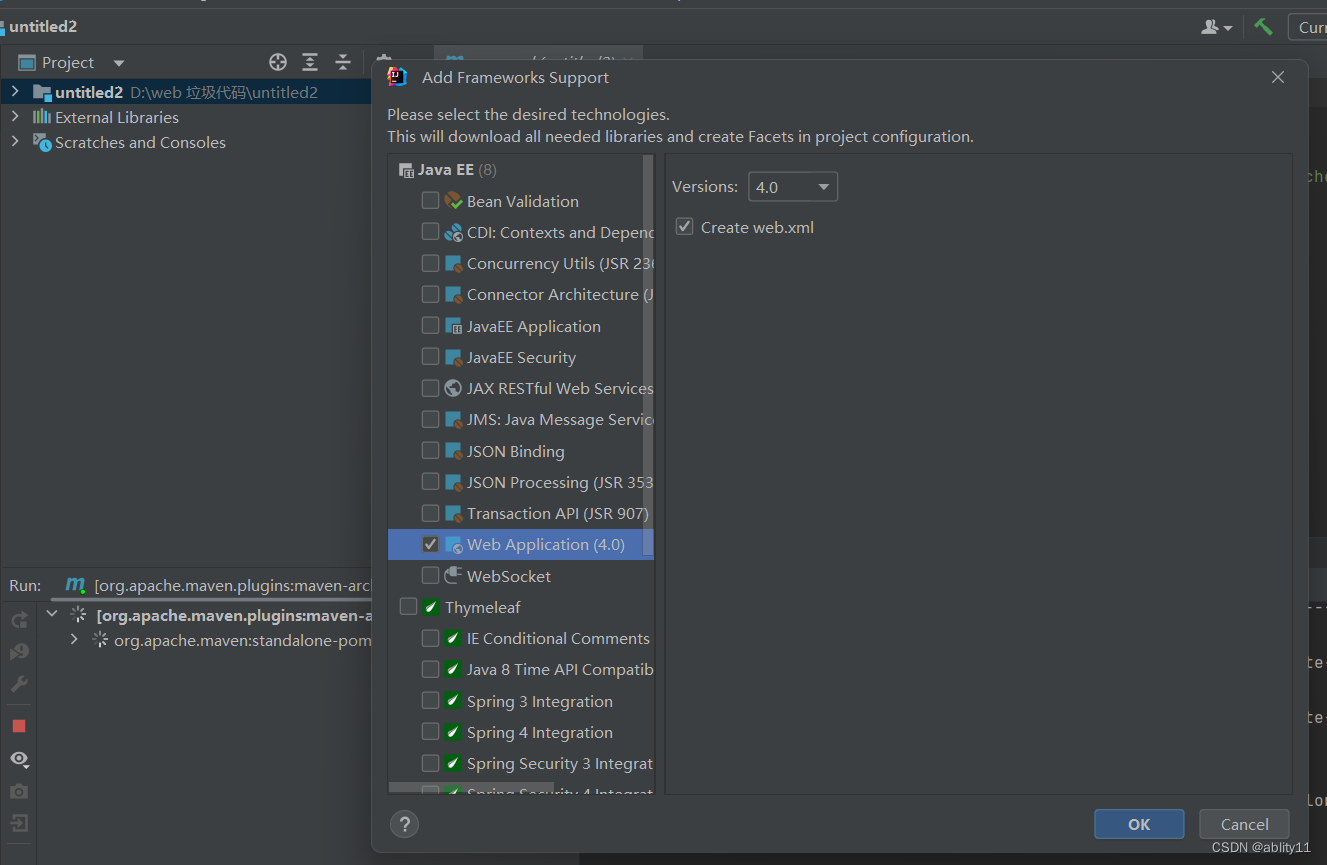Screen dimensions: 1327x865
Task: Click OK in Add Frameworks Support
Action: pyautogui.click(x=1139, y=824)
